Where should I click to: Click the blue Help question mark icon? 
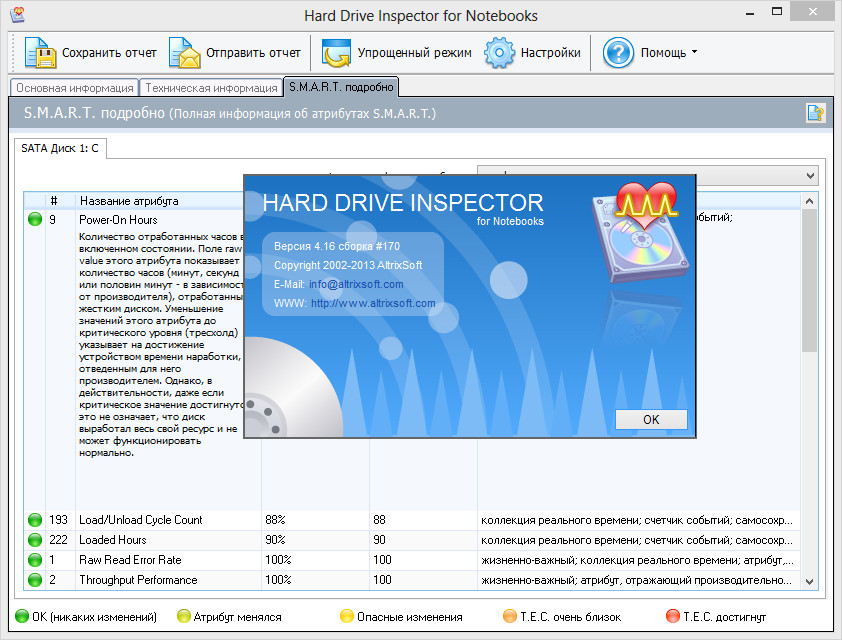(x=619, y=52)
